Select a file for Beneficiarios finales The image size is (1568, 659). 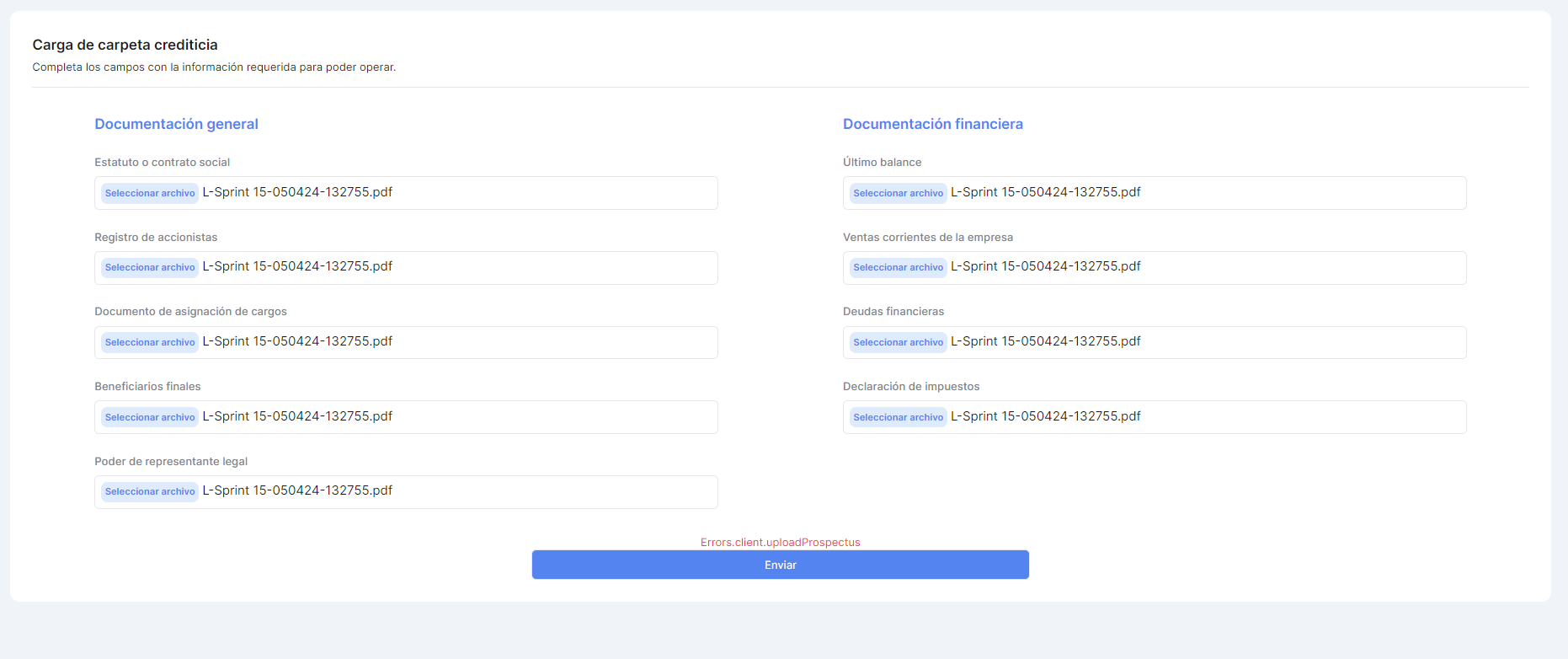pos(150,417)
